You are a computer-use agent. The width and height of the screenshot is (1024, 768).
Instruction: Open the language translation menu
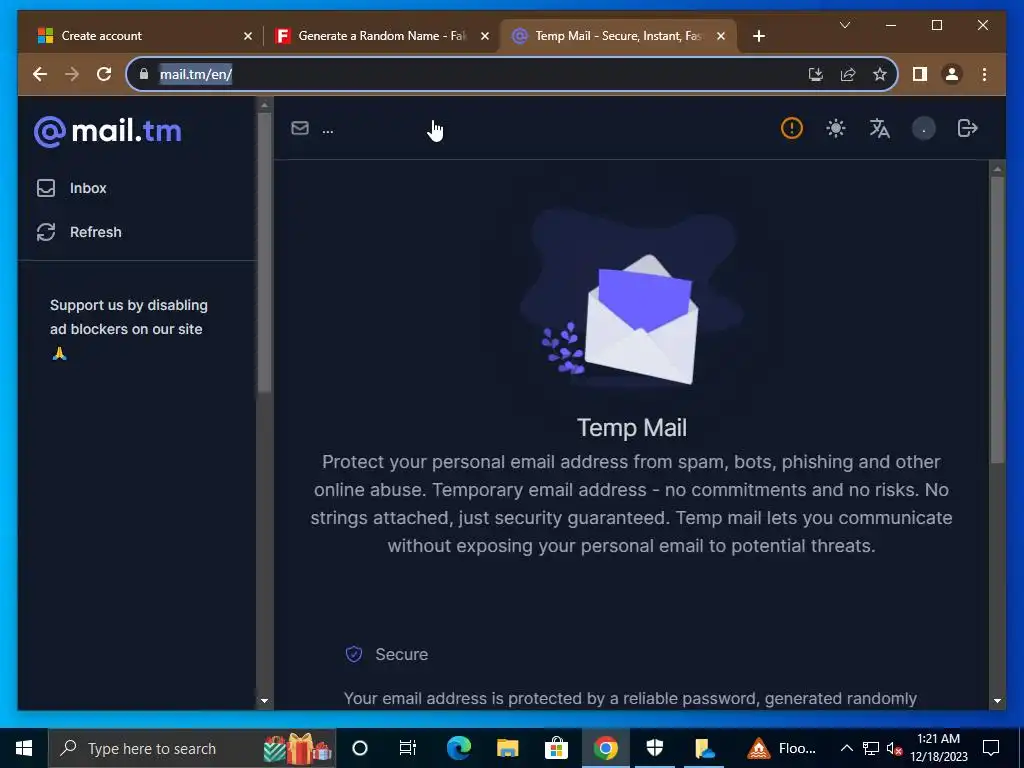[879, 128]
